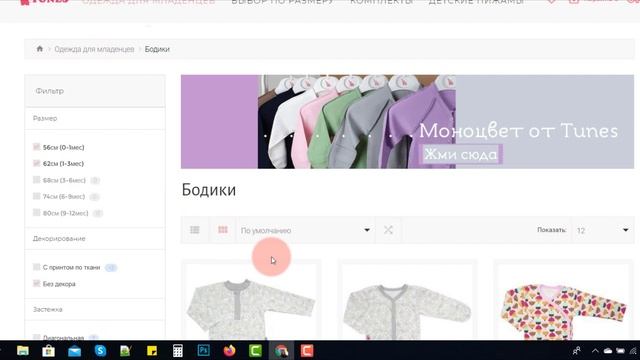Image resolution: width=640 pixels, height=360 pixels.
Task: Open the green Camtasia icon in taskbar
Action: tap(256, 351)
